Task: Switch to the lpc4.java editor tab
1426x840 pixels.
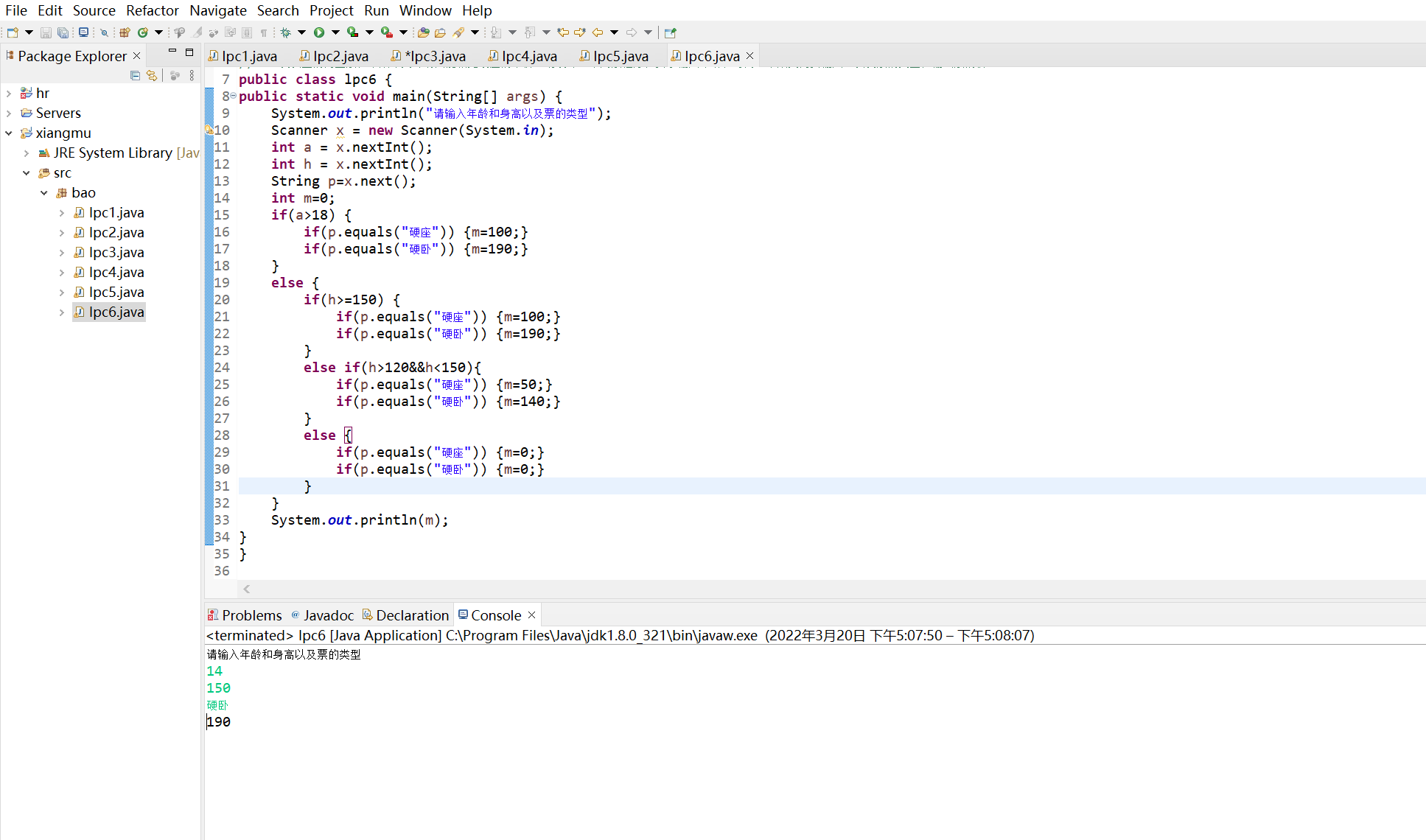Action: tap(528, 56)
